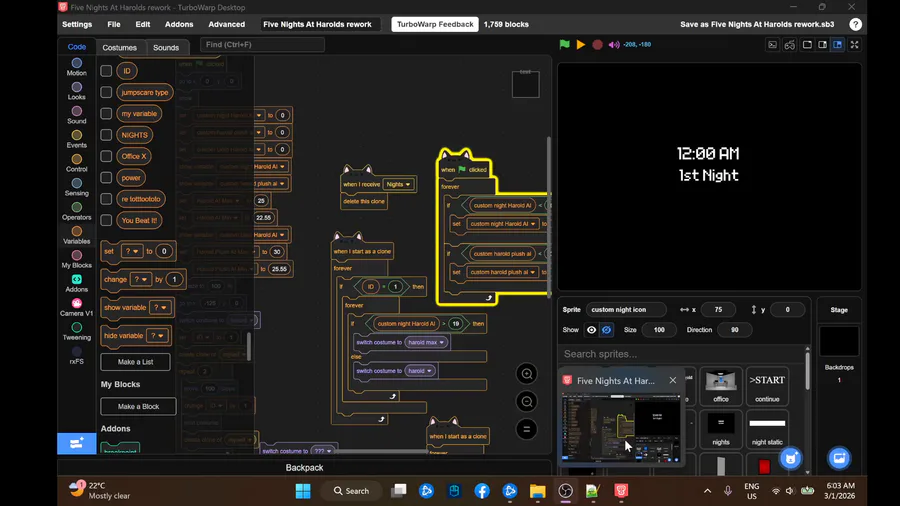Check the jumpscare type variable checkbox
Screen dimensions: 900x506
coord(106,92)
